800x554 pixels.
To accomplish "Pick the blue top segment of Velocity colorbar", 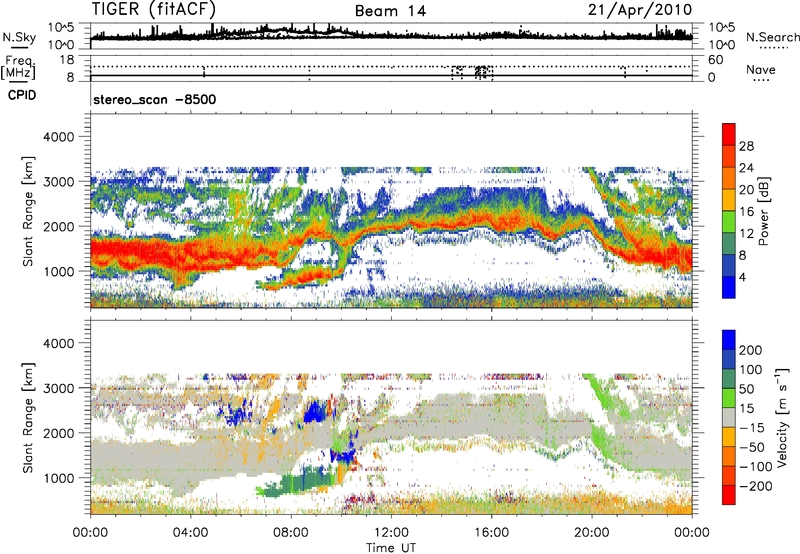I will coord(729,340).
